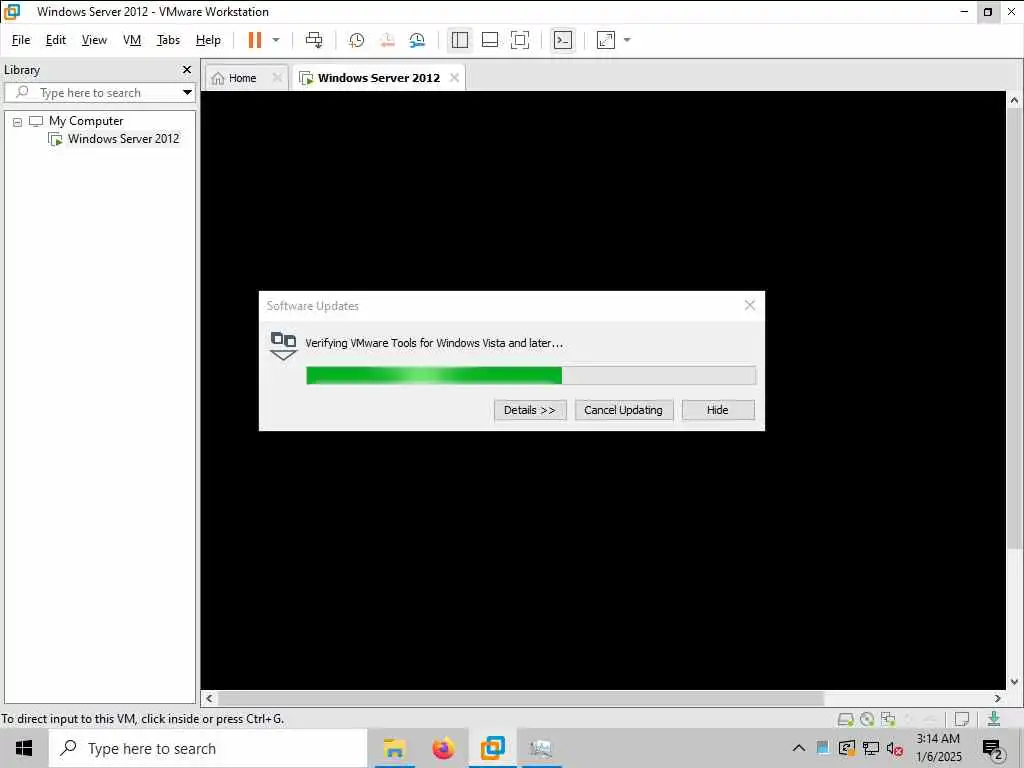Open the VM menu

[132, 40]
